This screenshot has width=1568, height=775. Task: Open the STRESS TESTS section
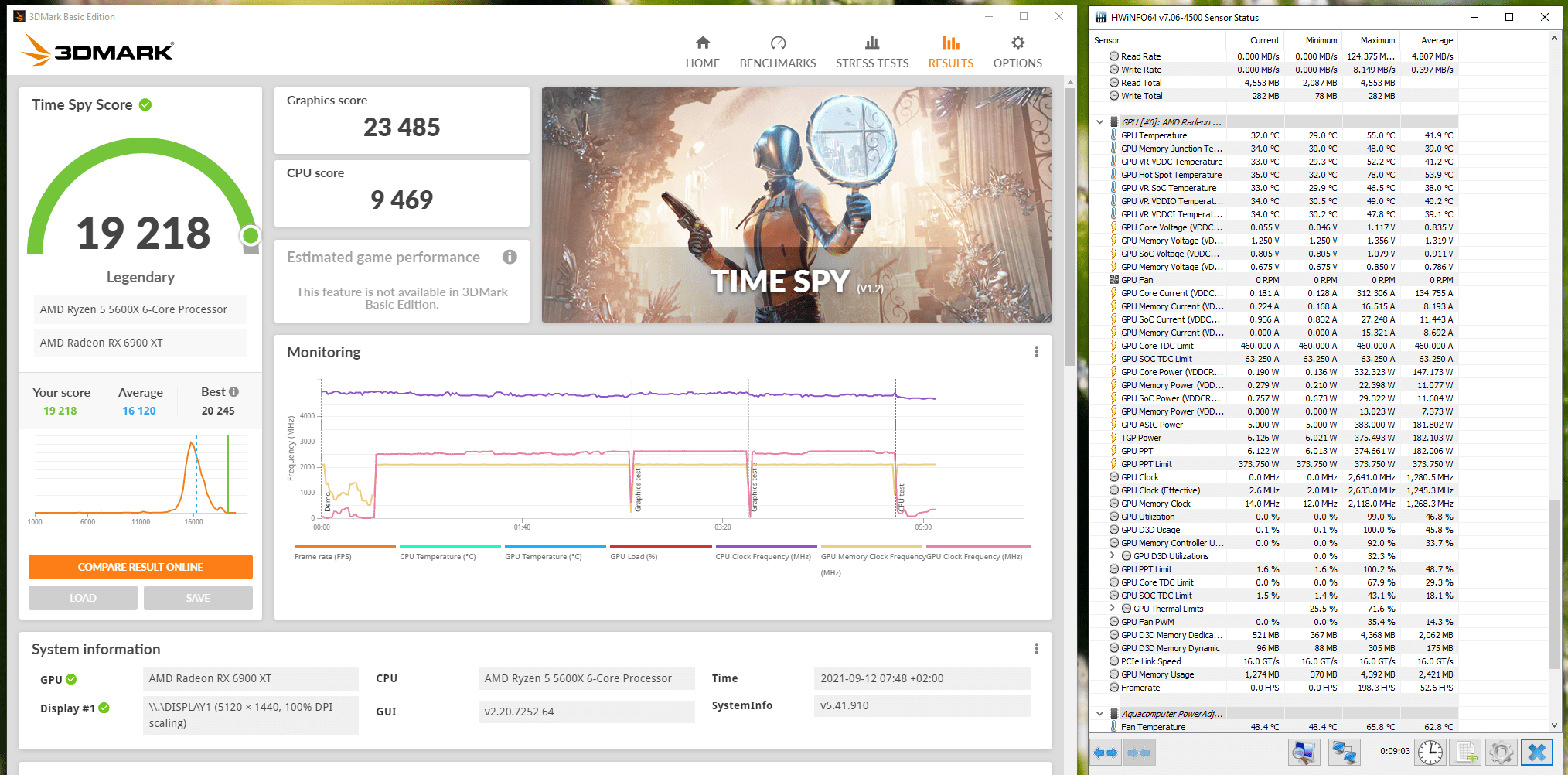point(872,52)
